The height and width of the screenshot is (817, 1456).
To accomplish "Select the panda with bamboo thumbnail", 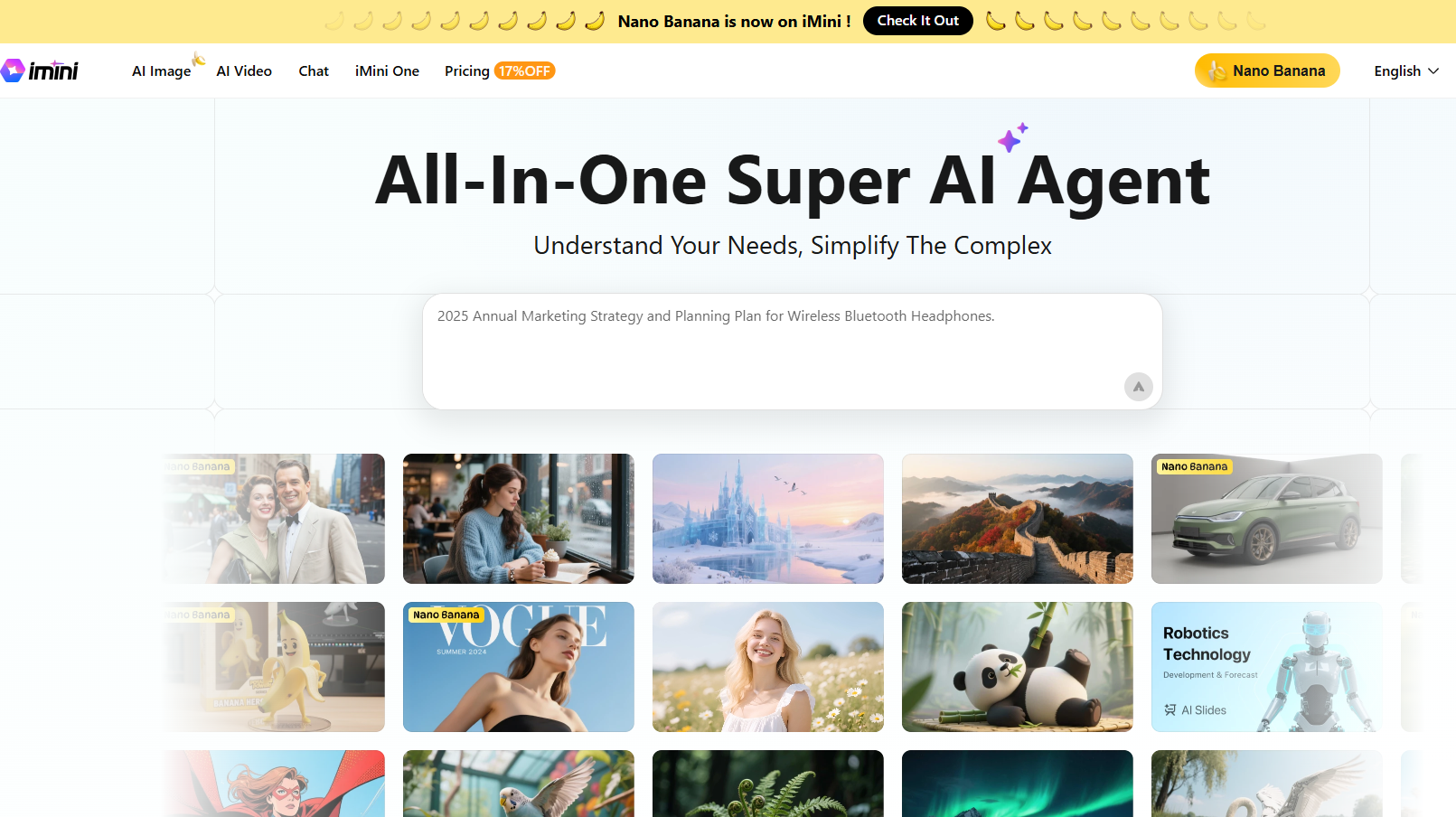I will tap(1018, 667).
